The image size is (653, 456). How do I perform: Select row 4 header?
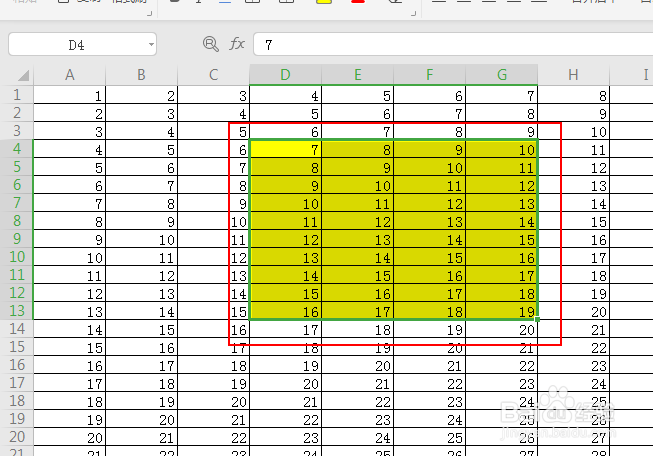point(17,149)
